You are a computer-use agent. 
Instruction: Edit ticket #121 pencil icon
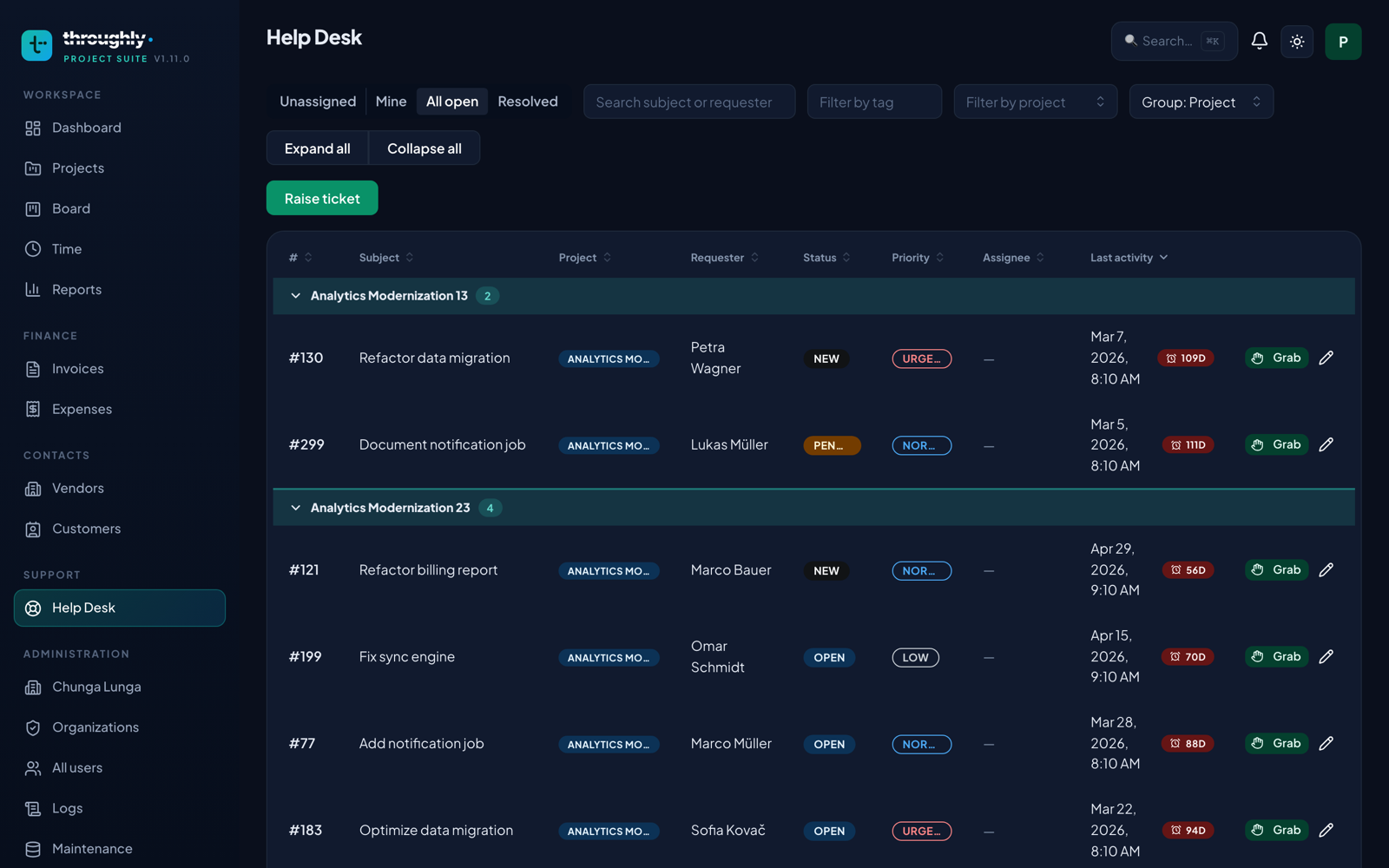tap(1326, 569)
